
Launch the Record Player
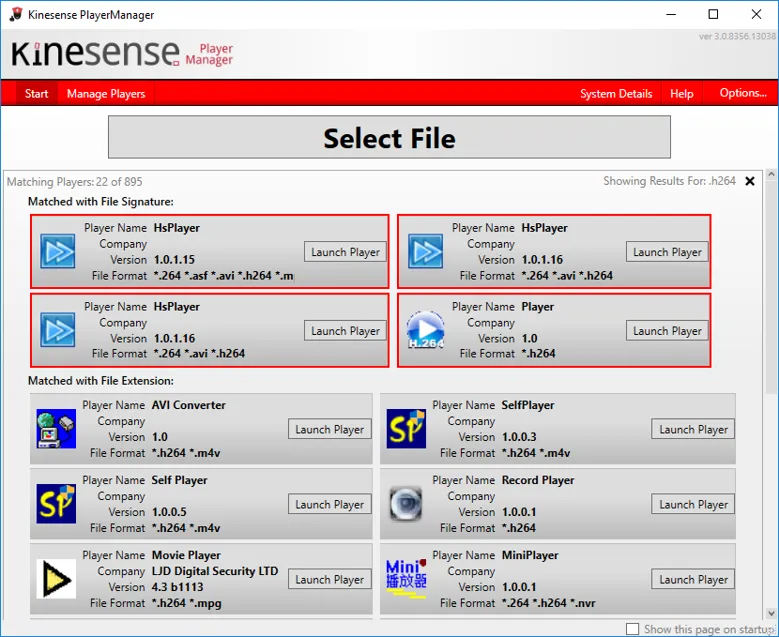click(x=693, y=504)
